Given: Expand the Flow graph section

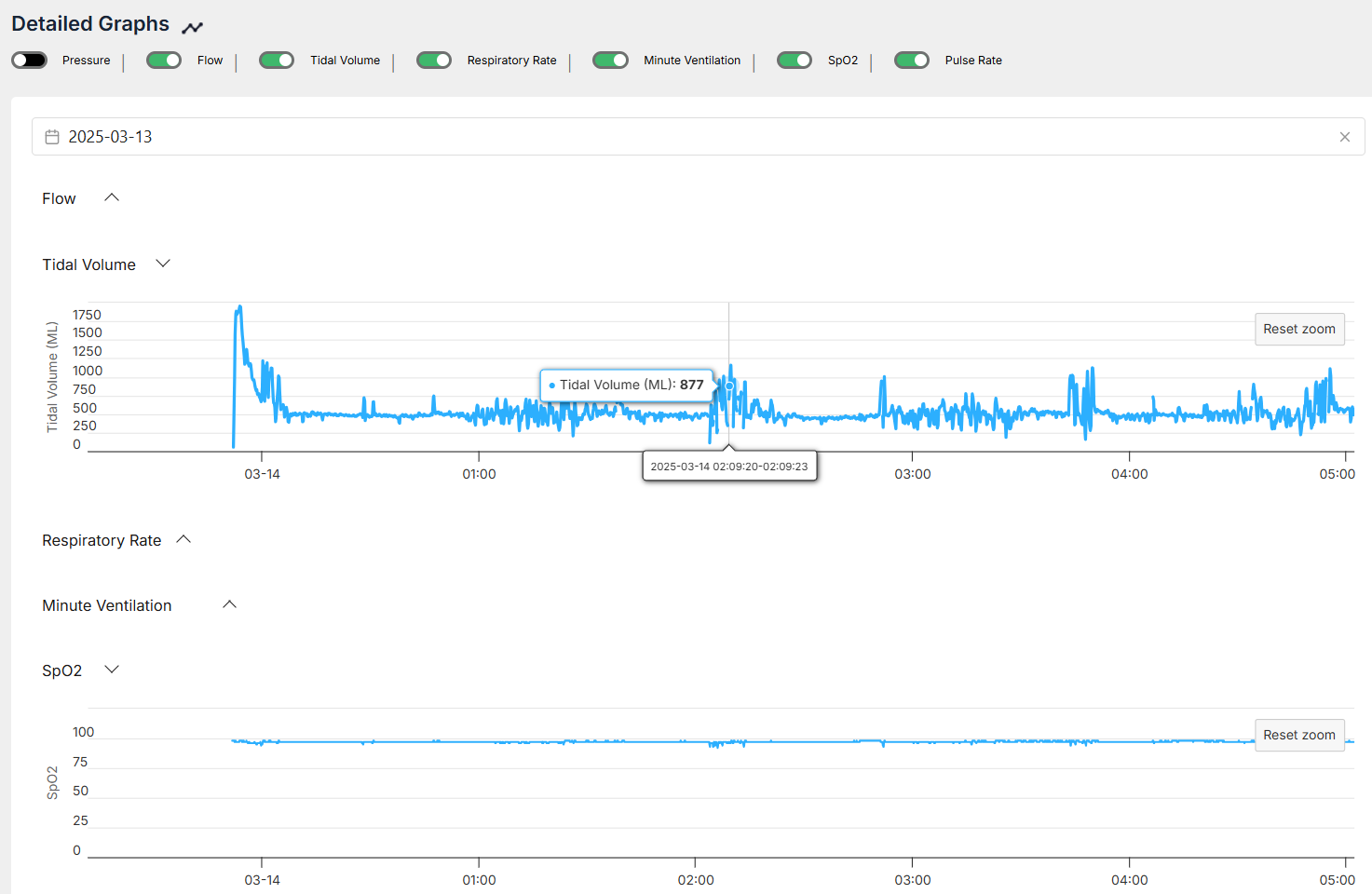Looking at the screenshot, I should tap(112, 197).
